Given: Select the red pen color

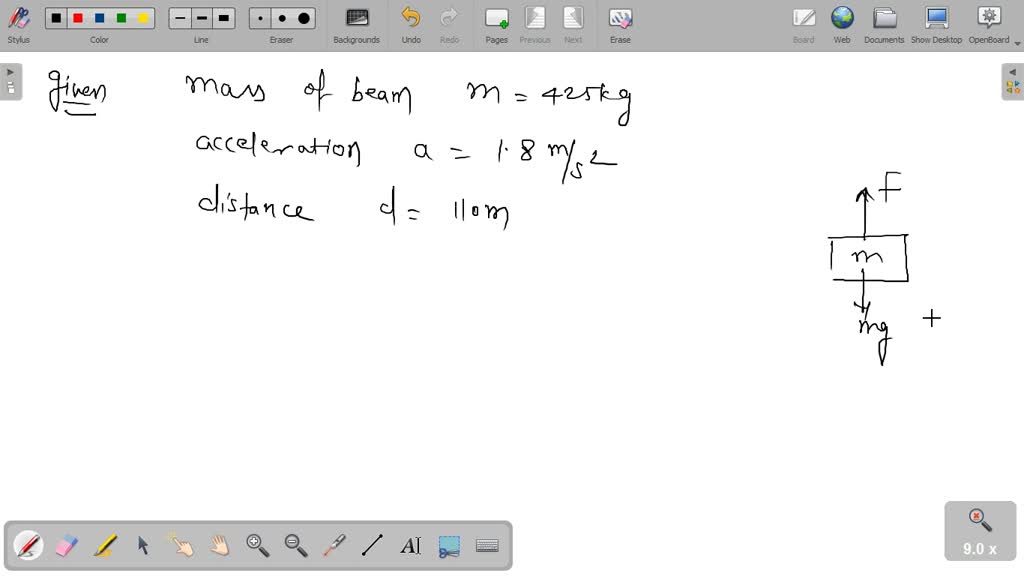Looking at the screenshot, I should tap(78, 18).
